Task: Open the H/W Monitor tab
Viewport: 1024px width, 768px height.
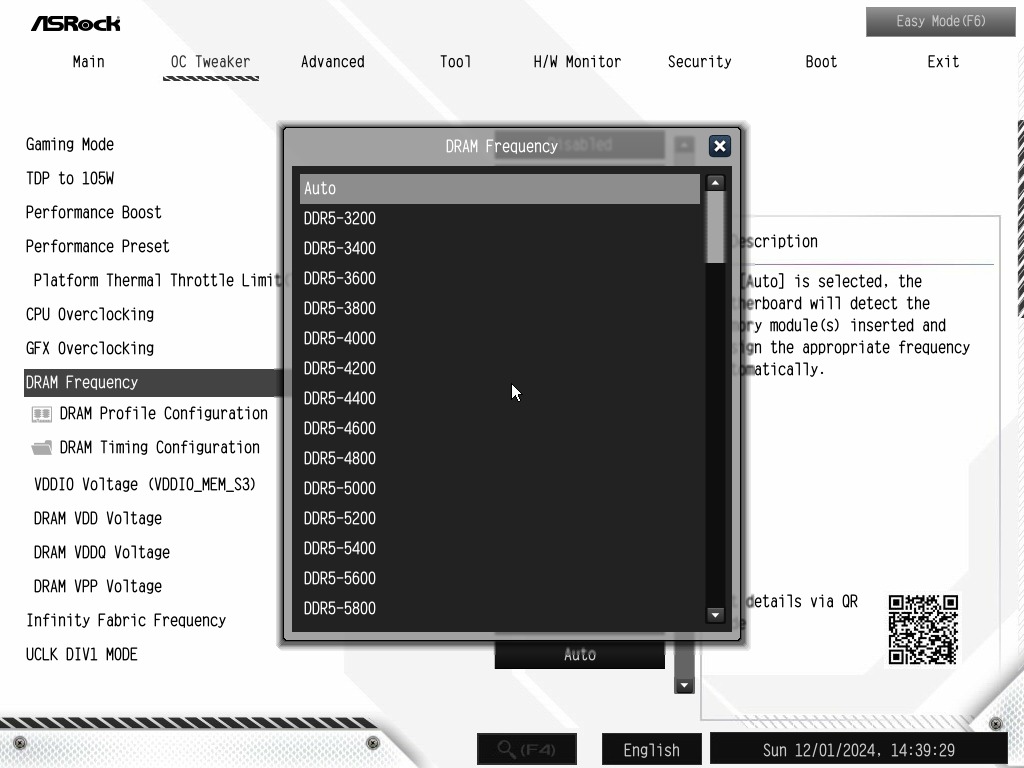Action: (577, 62)
